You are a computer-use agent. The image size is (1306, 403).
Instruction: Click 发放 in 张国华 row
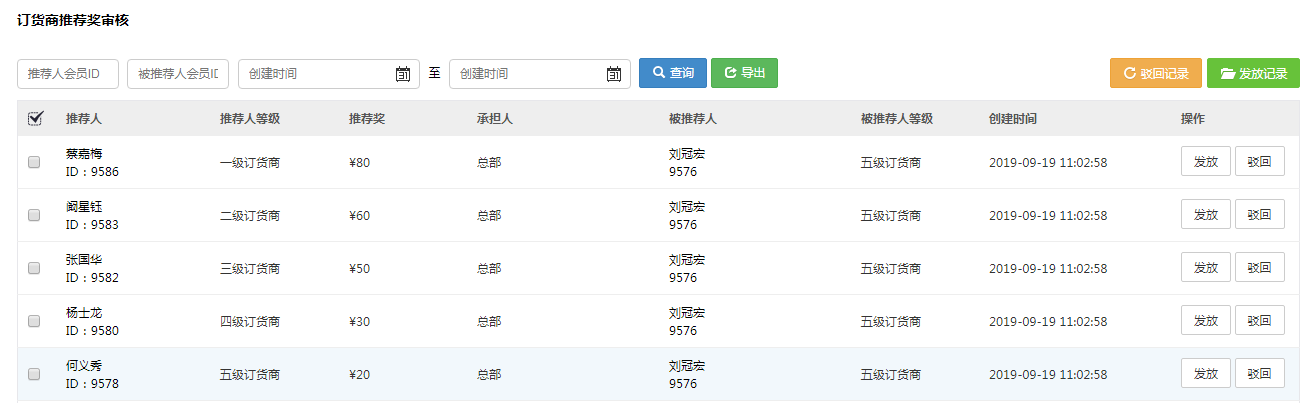tap(1206, 268)
